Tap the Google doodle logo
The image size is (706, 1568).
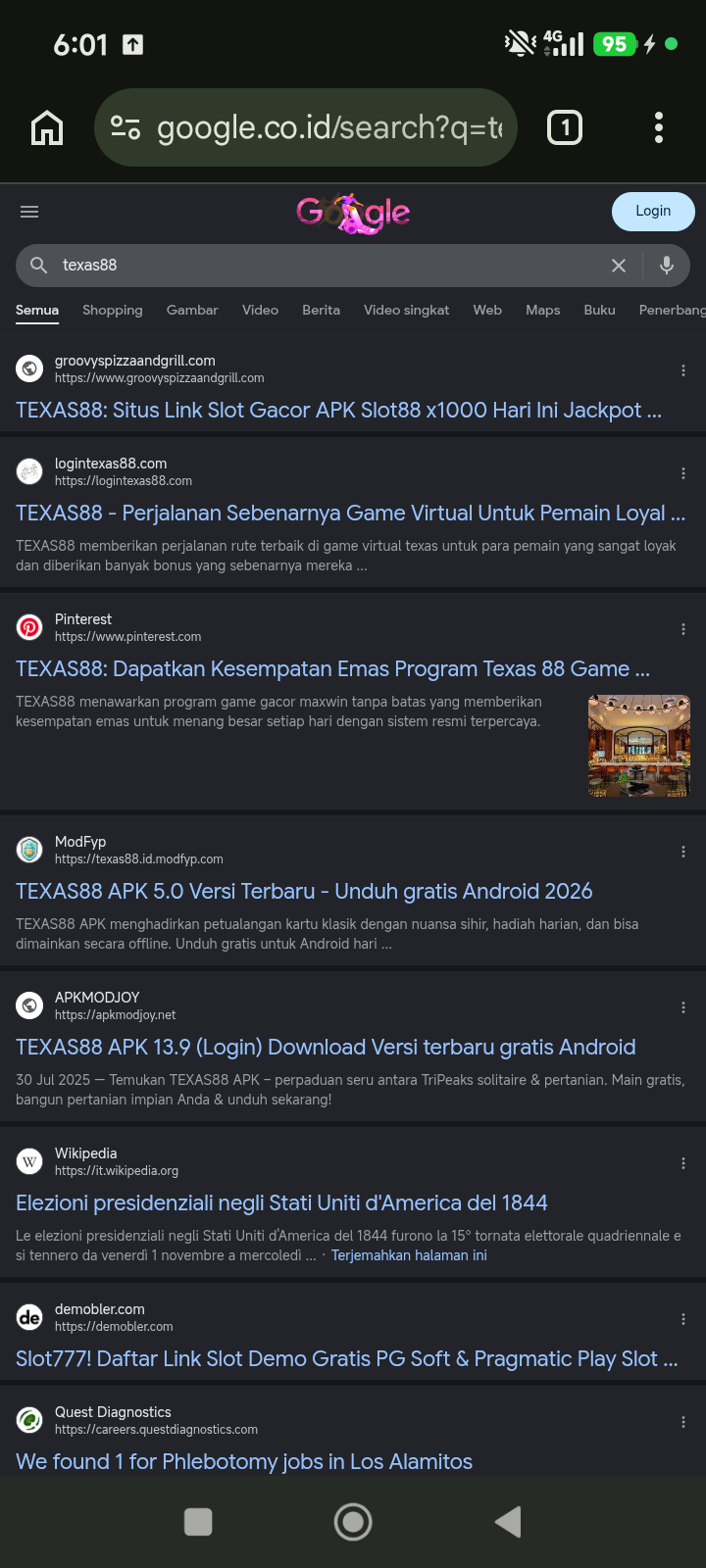(x=353, y=212)
